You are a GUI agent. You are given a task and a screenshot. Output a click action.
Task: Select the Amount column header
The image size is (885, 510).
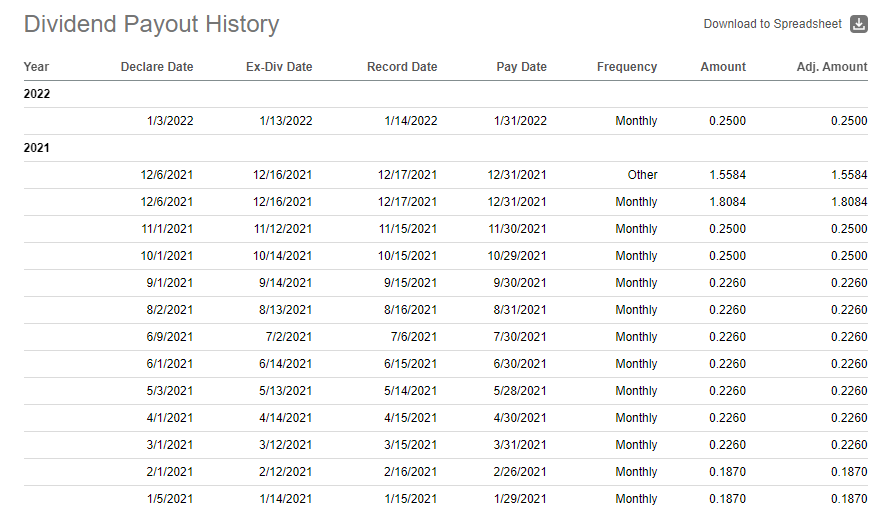pos(723,67)
